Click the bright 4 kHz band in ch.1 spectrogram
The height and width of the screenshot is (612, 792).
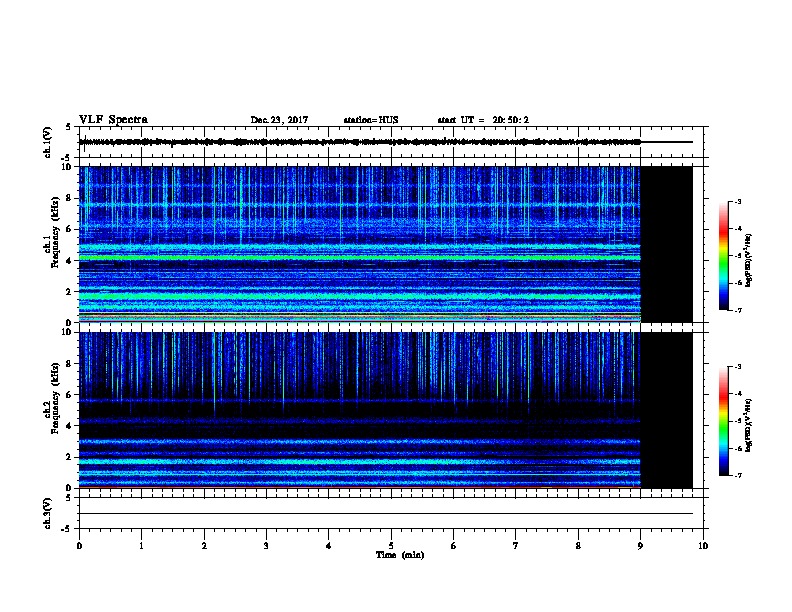click(x=360, y=258)
